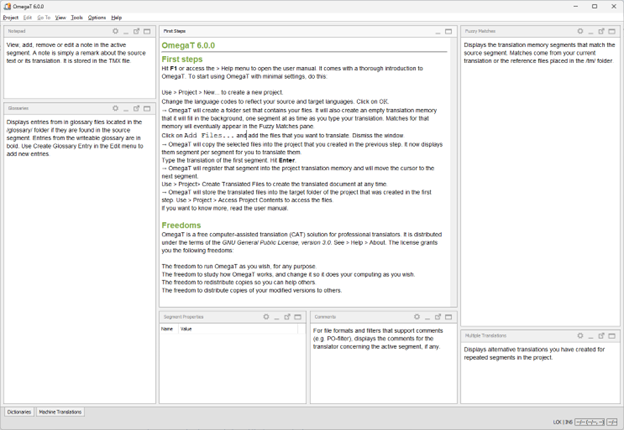
Task: Maximize the Comments pane
Action: (448, 317)
